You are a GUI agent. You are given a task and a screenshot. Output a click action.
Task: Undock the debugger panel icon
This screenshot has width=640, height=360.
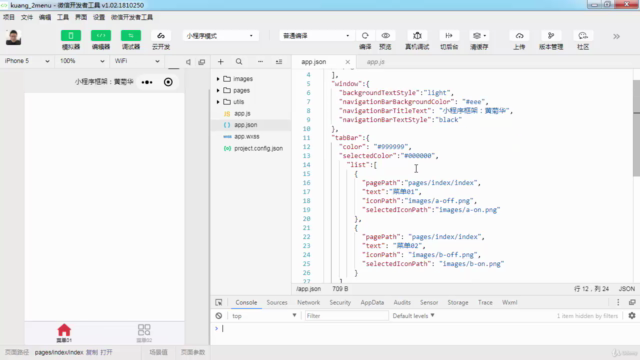[x=632, y=302]
